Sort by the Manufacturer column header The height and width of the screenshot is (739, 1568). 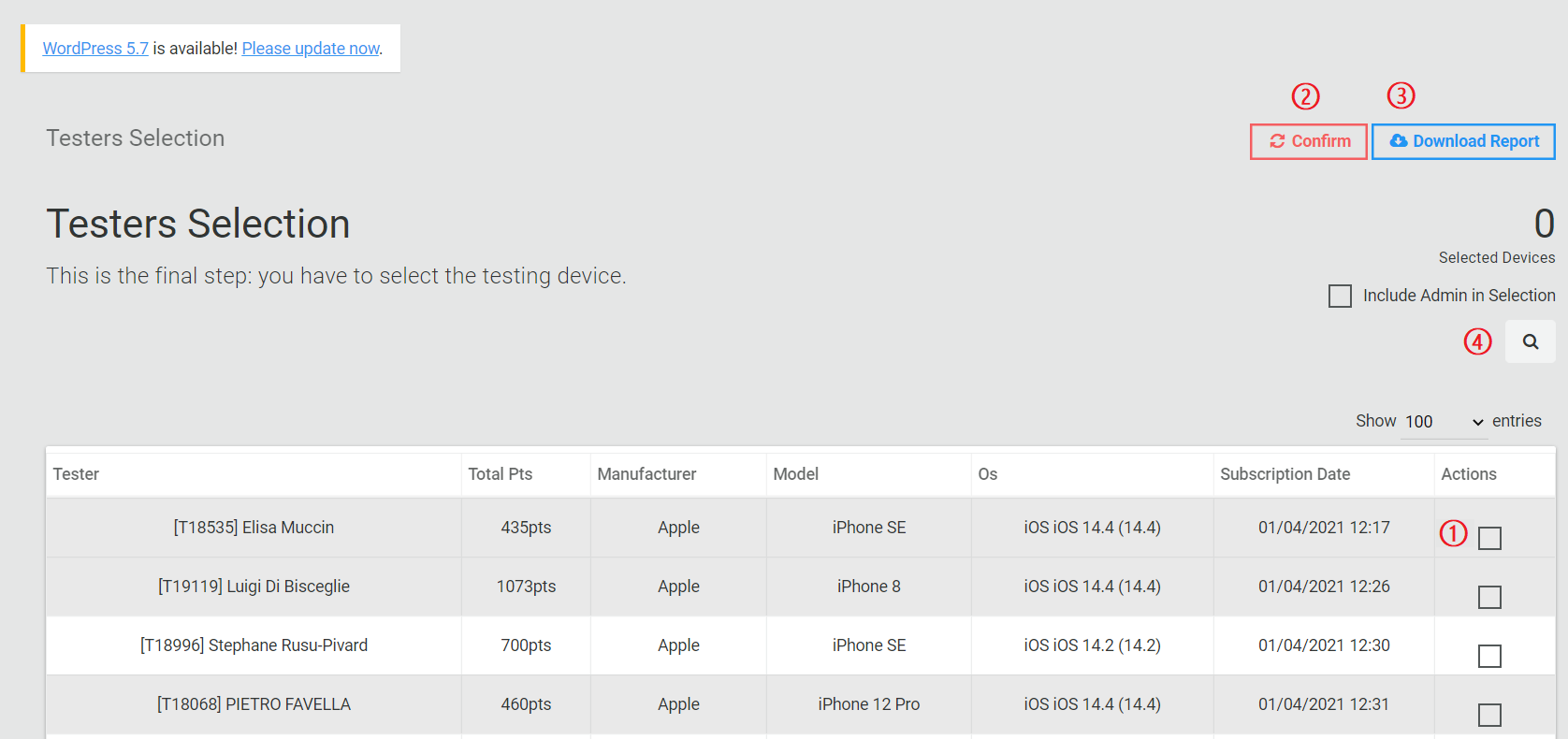click(646, 474)
